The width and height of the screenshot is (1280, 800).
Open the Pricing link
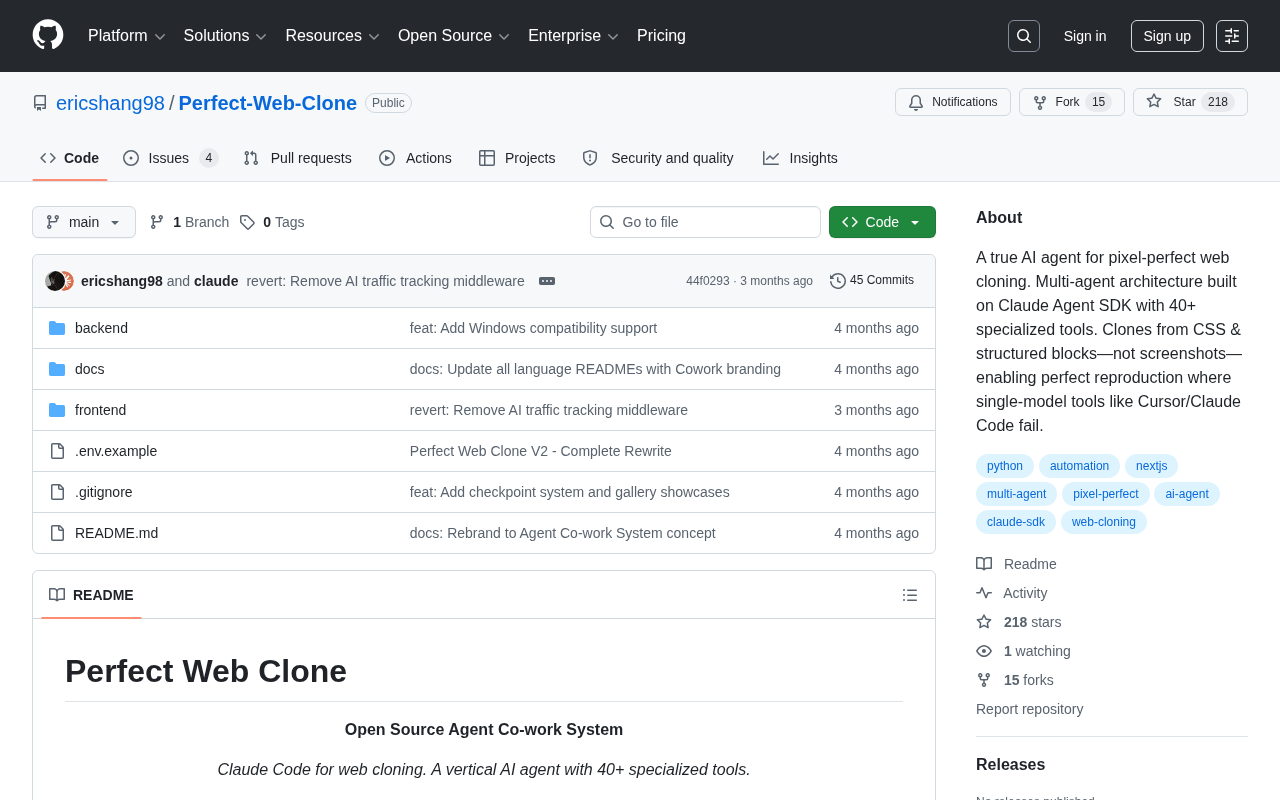coord(661,36)
